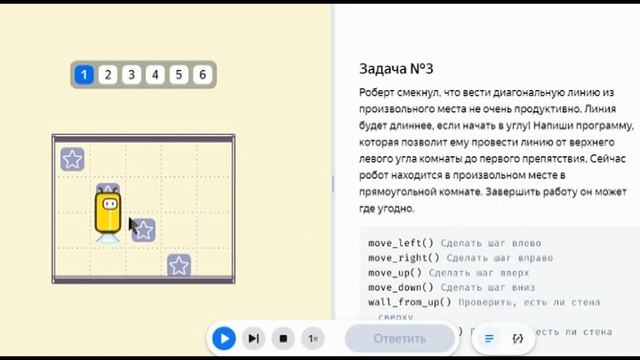Viewport: 640px width, 360px height.
Task: Select test level 4
Action: point(155,75)
